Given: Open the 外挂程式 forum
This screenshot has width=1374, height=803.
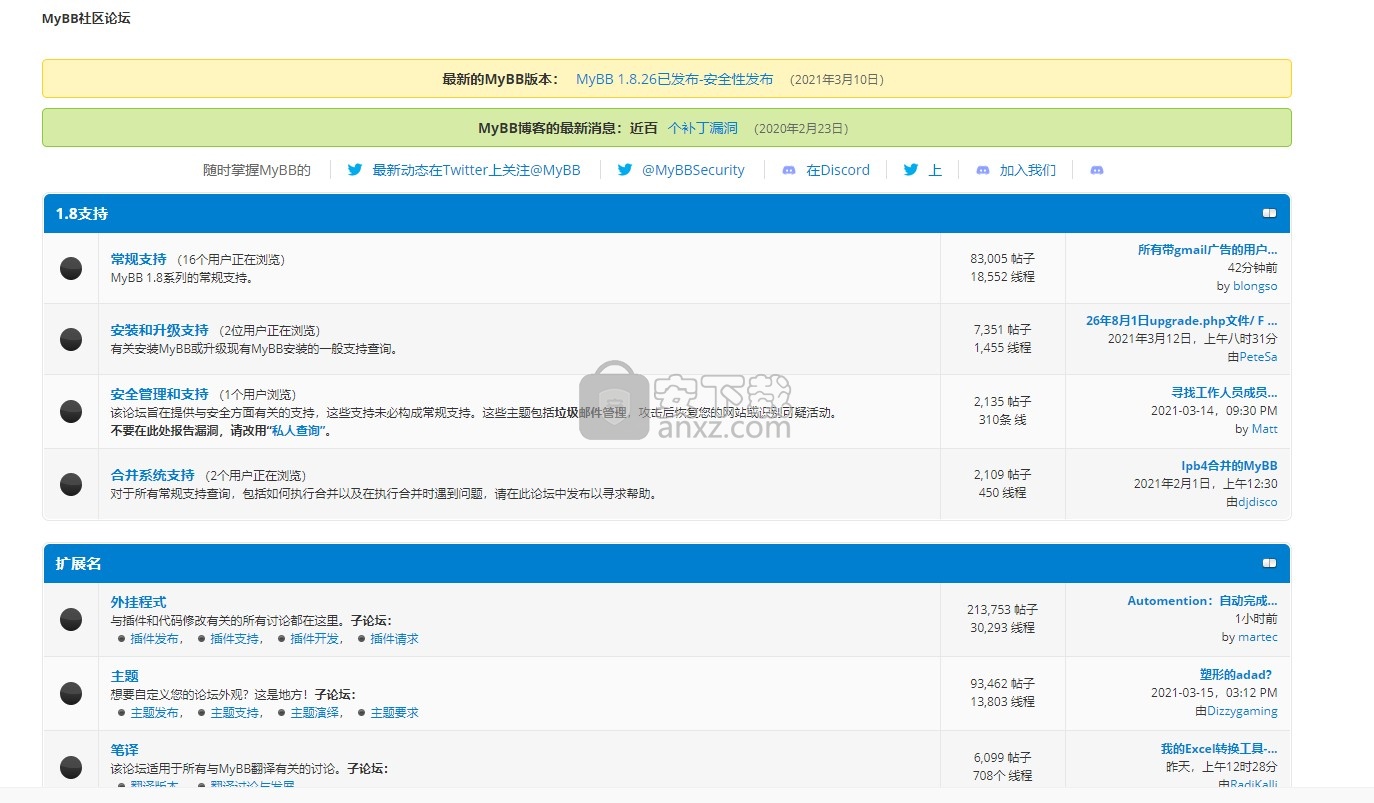Looking at the screenshot, I should (x=139, y=602).
